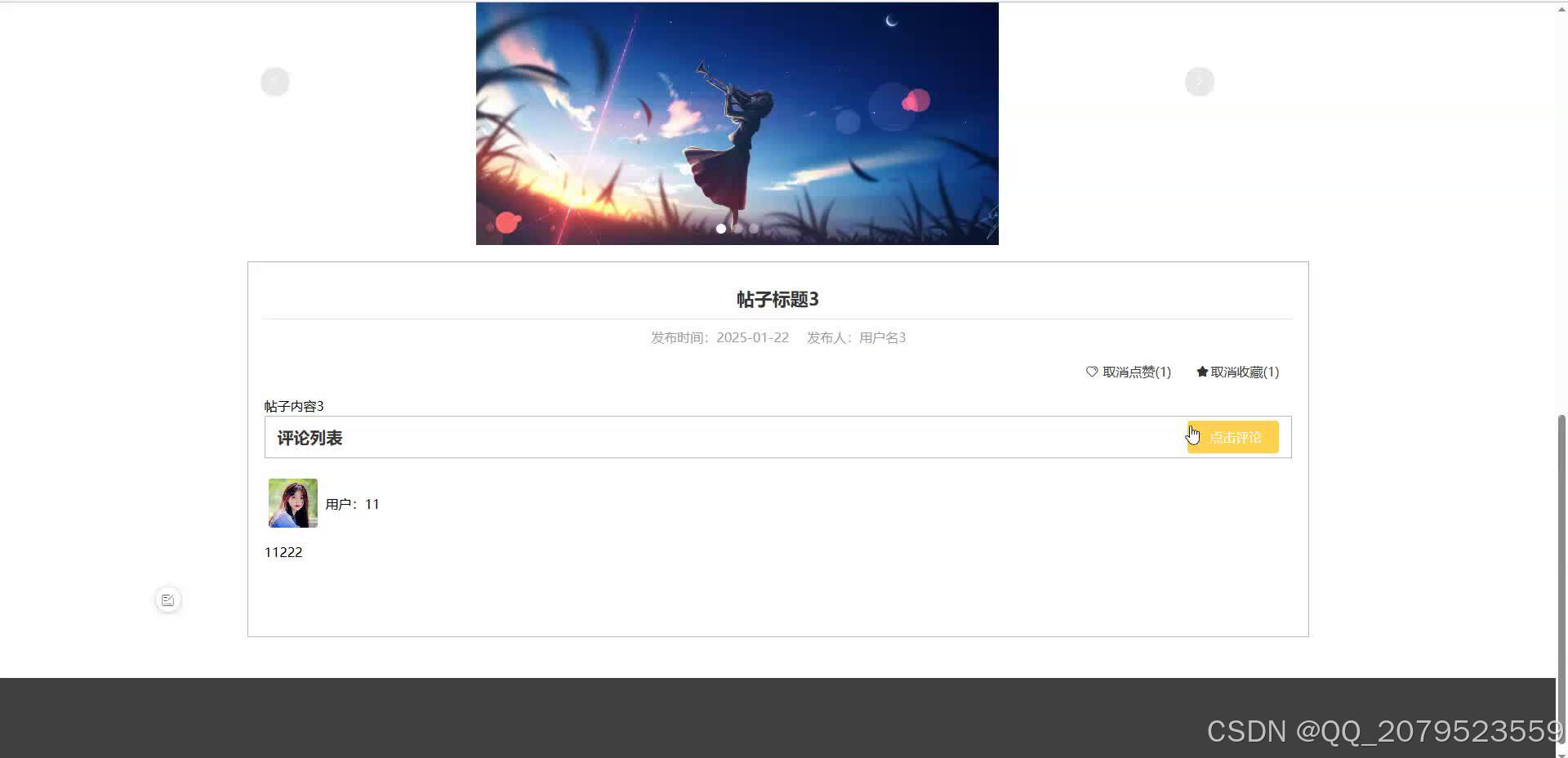Select the second carousel indicator dot
The width and height of the screenshot is (1568, 758).
coord(737,229)
